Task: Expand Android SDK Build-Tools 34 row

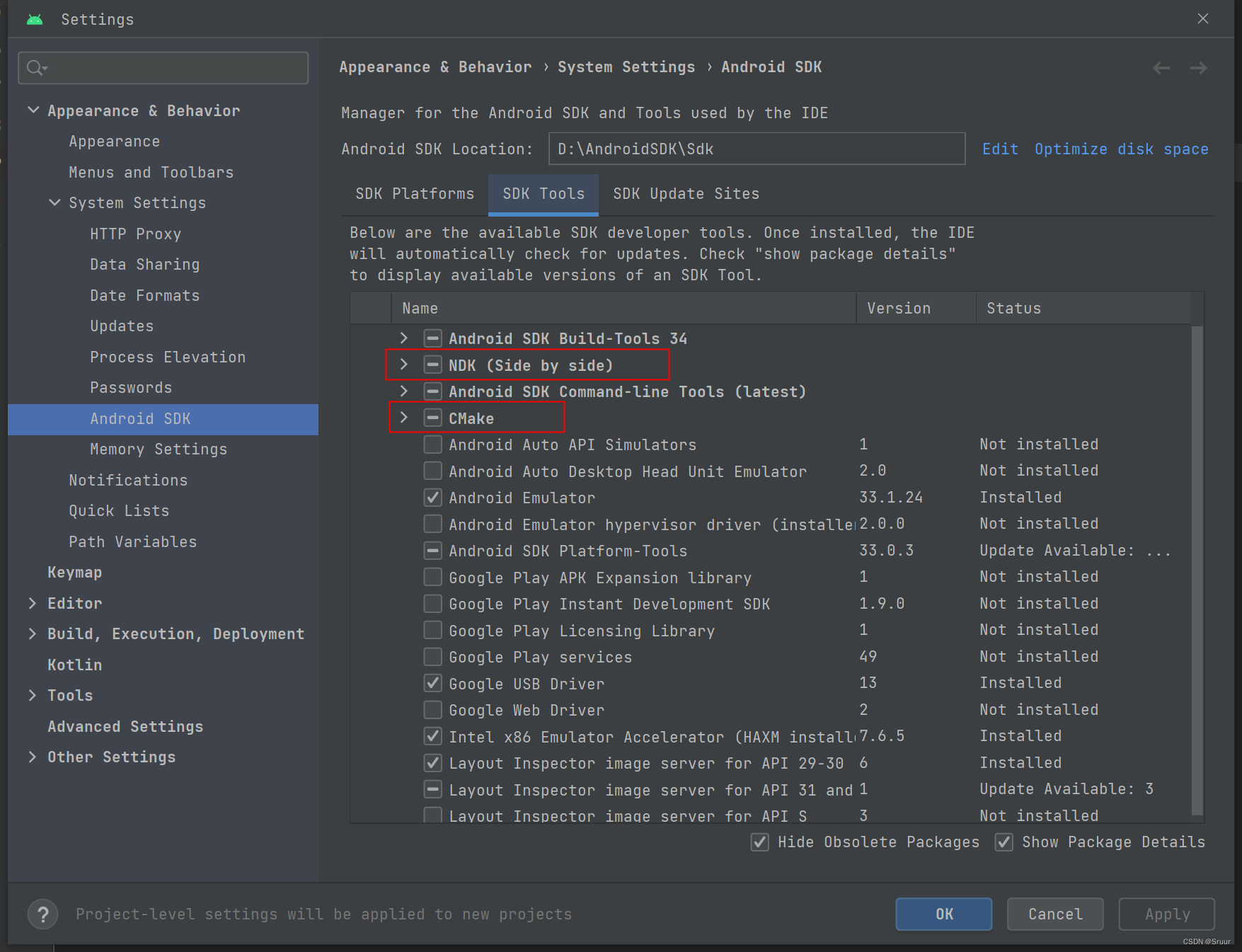Action: pos(403,338)
